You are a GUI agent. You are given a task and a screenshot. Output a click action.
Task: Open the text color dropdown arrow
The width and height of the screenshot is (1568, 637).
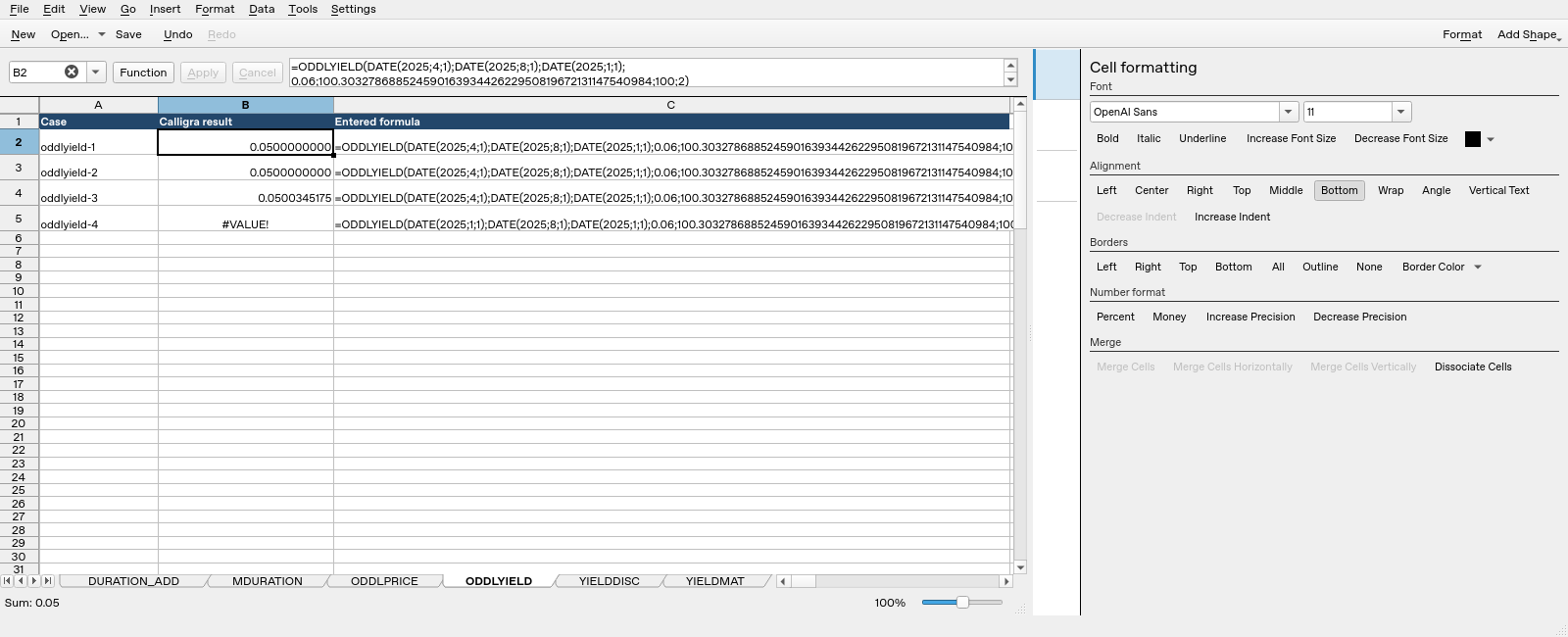coord(1491,139)
